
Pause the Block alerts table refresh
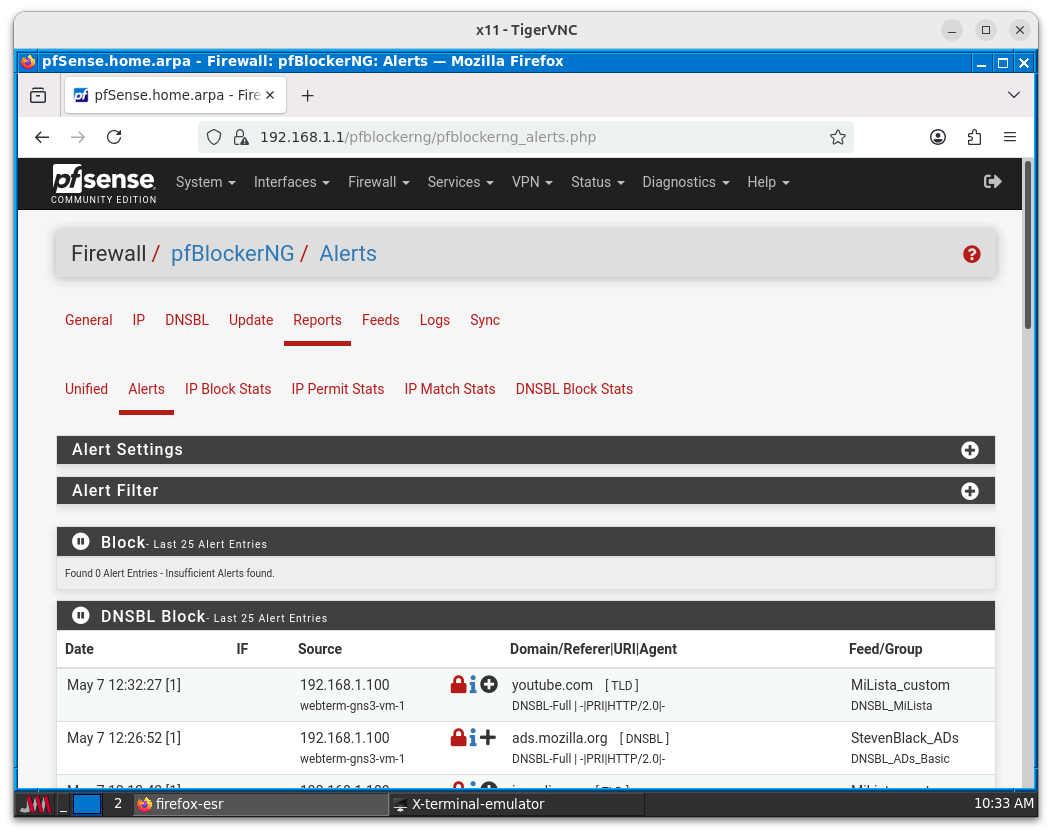[81, 541]
